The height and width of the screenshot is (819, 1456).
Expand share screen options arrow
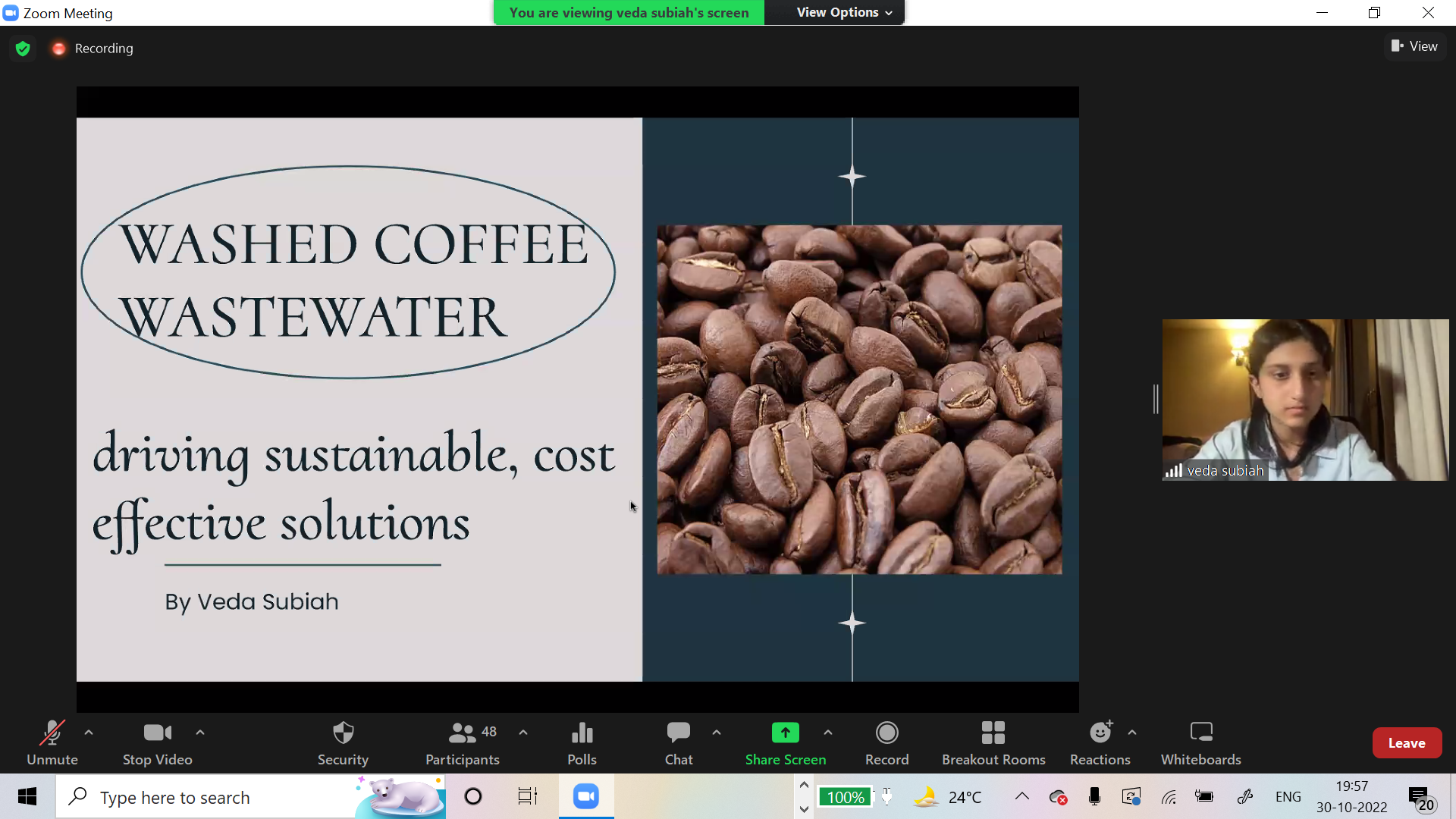828,733
